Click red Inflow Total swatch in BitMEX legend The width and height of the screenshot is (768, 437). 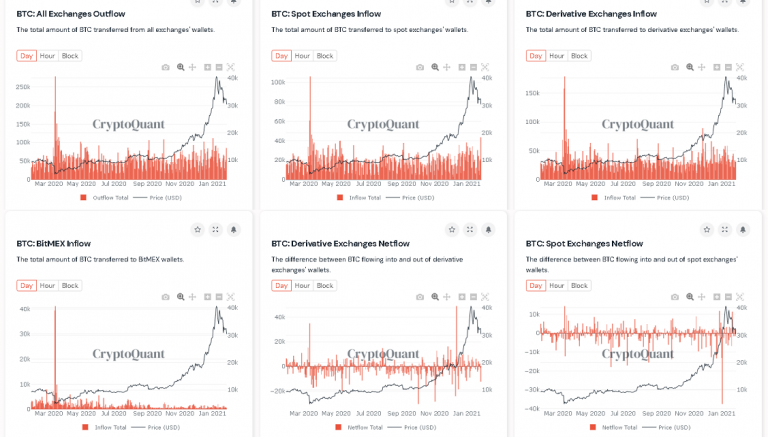click(x=84, y=427)
